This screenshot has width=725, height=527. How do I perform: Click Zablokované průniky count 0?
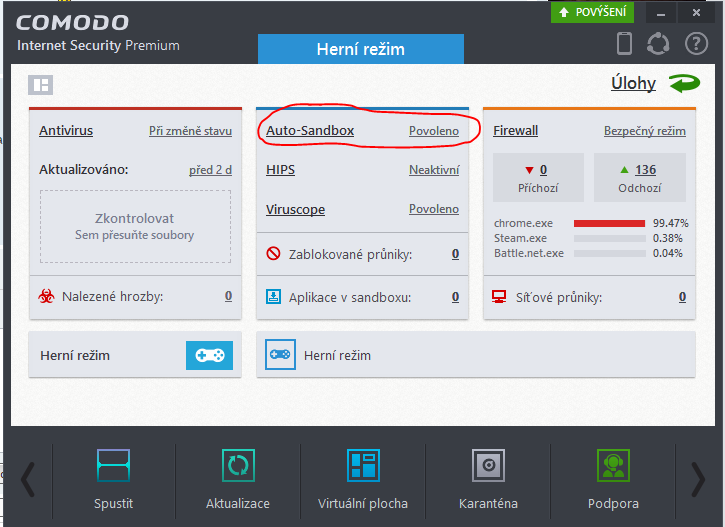point(455,254)
